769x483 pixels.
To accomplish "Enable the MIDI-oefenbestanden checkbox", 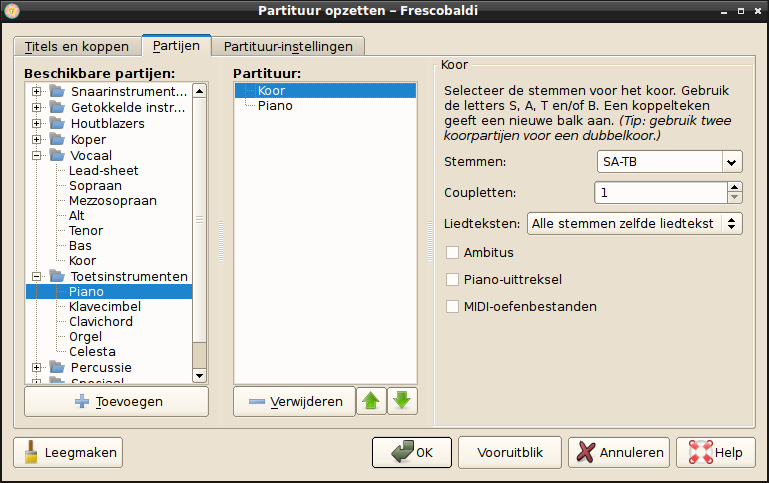I will [x=453, y=306].
